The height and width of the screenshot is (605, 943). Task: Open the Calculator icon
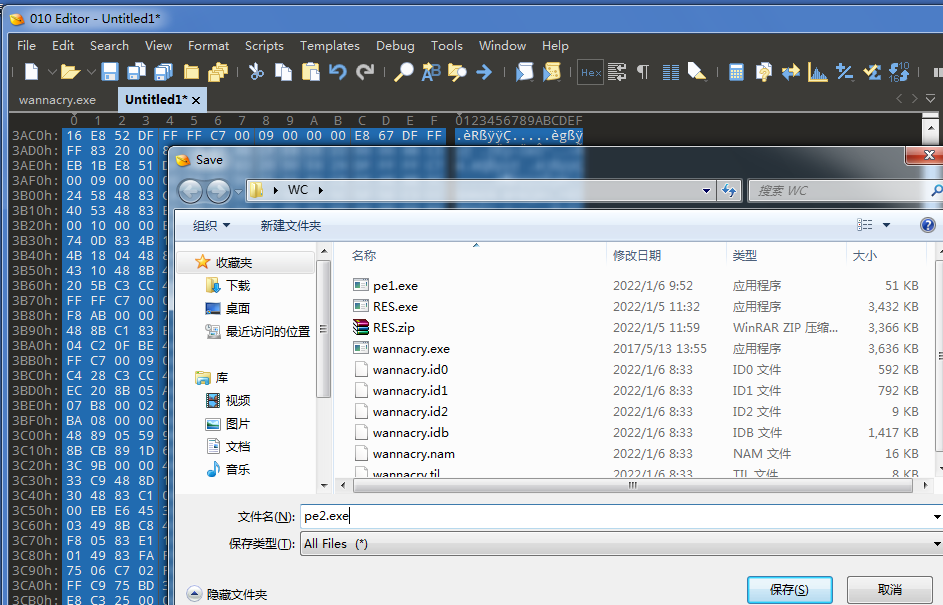[736, 72]
